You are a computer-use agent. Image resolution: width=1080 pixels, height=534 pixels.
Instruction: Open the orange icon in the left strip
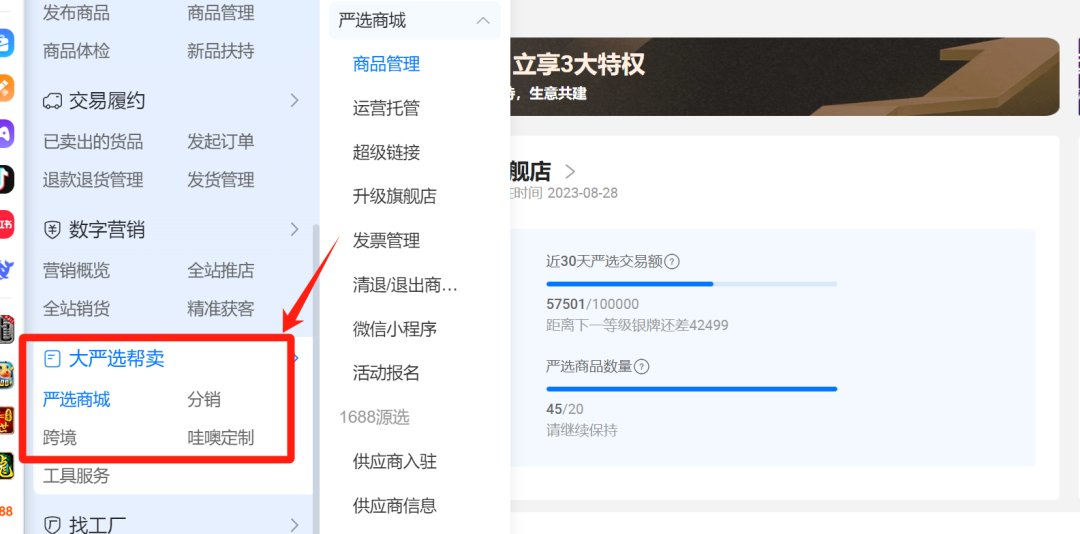[6, 88]
